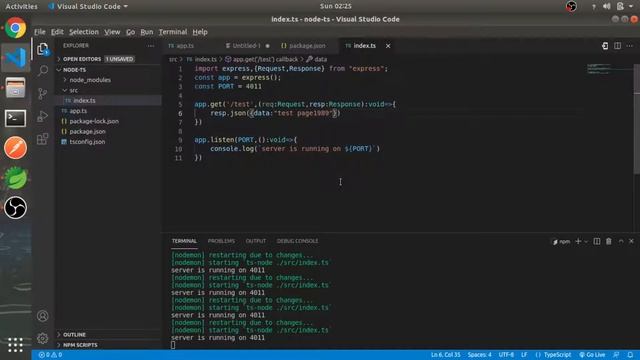The image size is (640, 360).
Task: Open the Run menu
Action: pos(147,32)
